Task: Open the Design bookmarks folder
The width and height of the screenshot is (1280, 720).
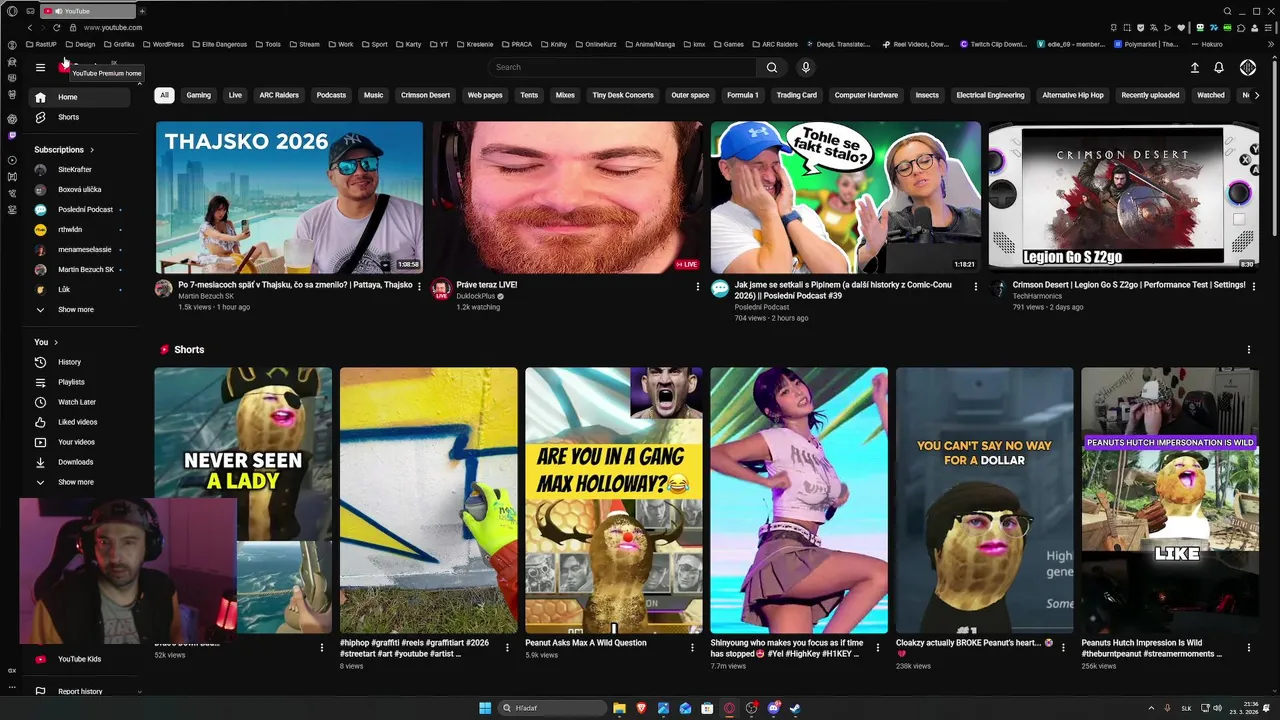Action: click(80, 44)
